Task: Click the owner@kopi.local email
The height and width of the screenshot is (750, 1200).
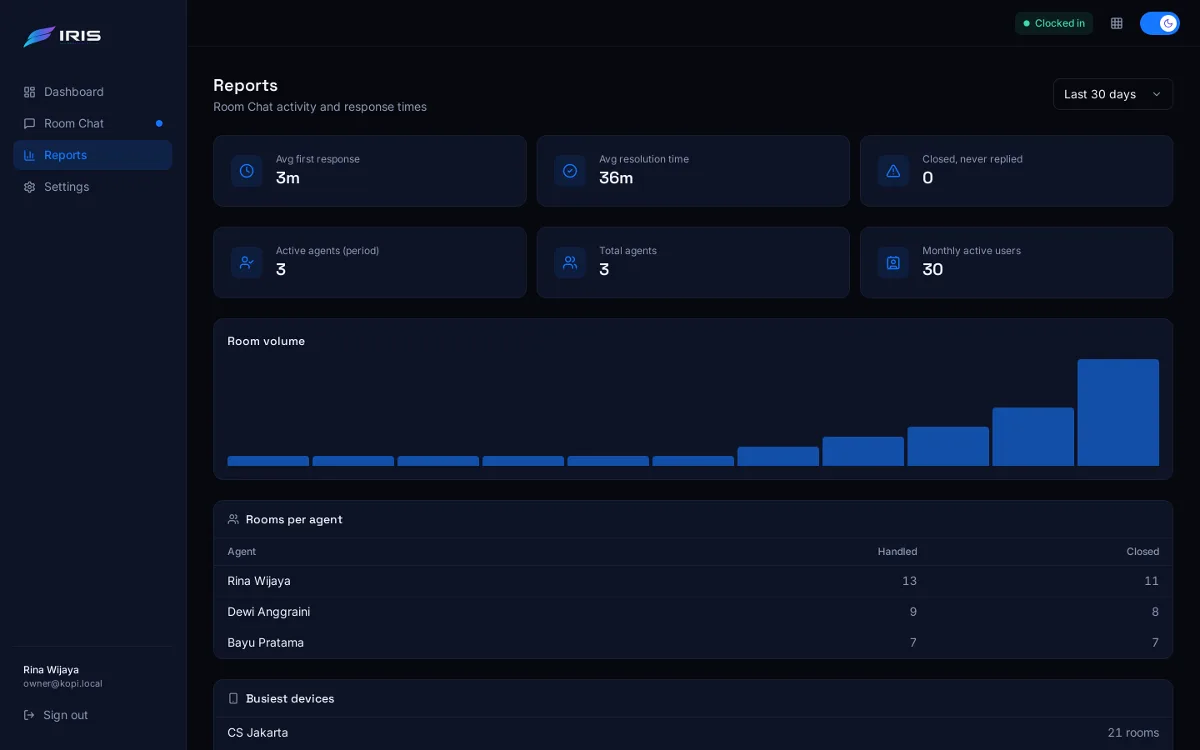Action: point(63,684)
